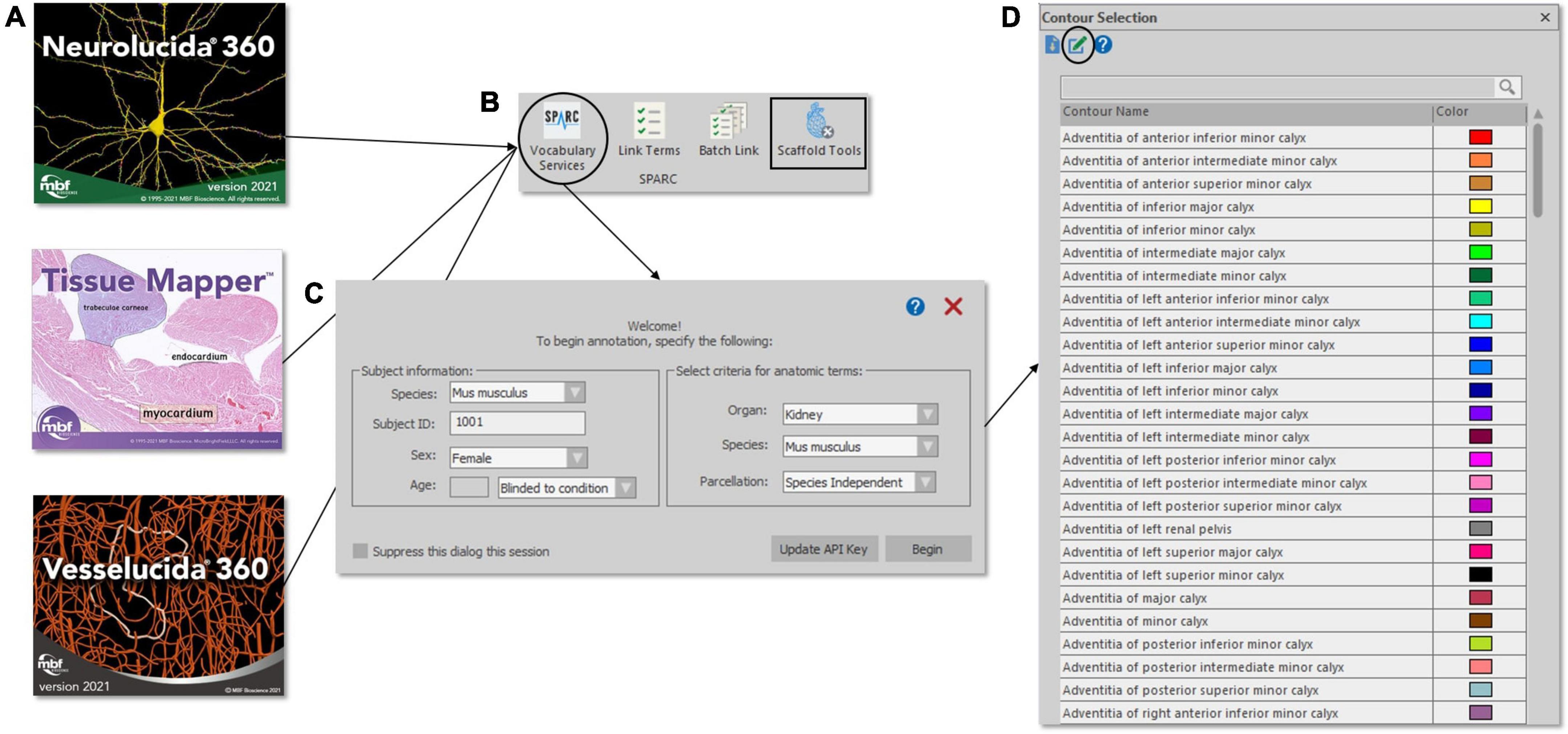Launch Scaffold Tools
Screen dimensions: 1568x734
(x=819, y=132)
